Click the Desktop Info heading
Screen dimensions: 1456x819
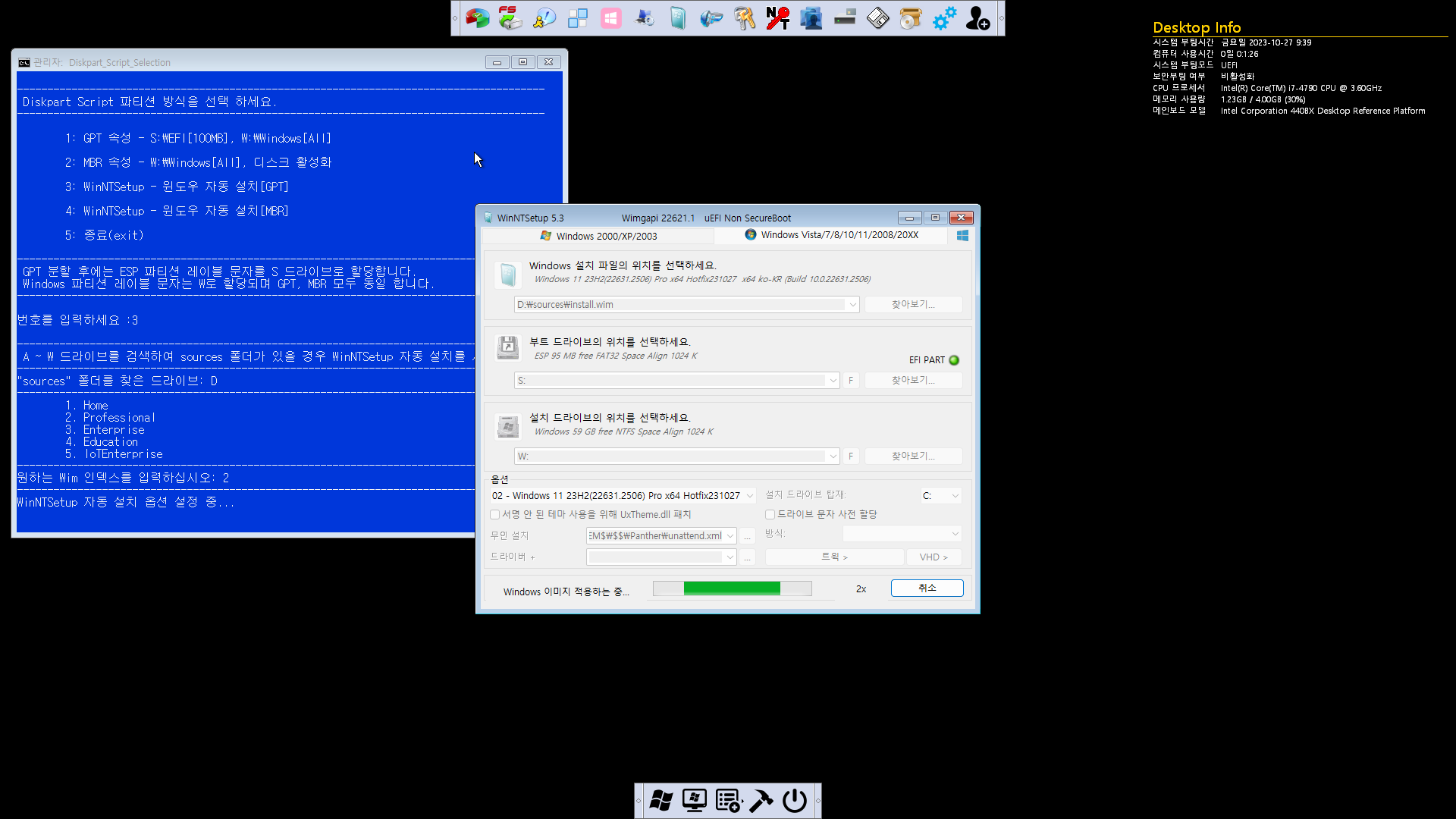tap(1197, 27)
